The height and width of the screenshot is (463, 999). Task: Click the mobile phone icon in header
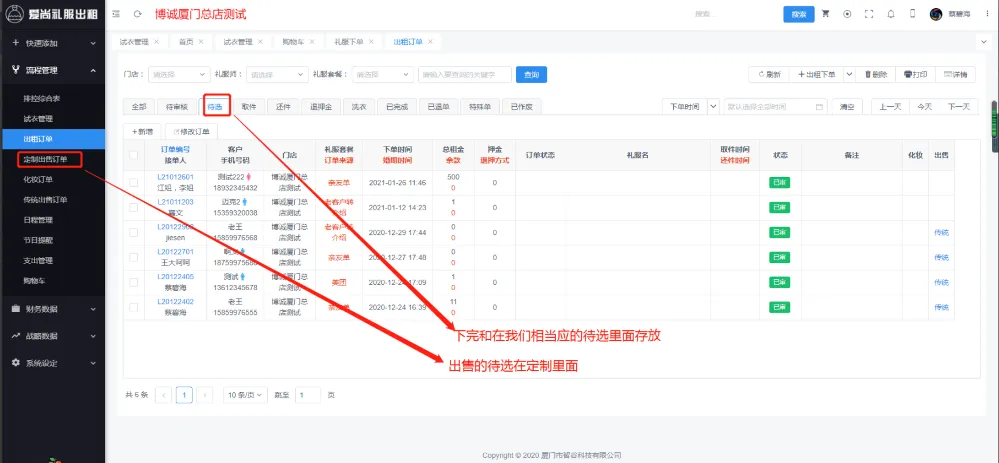pyautogui.click(x=911, y=14)
